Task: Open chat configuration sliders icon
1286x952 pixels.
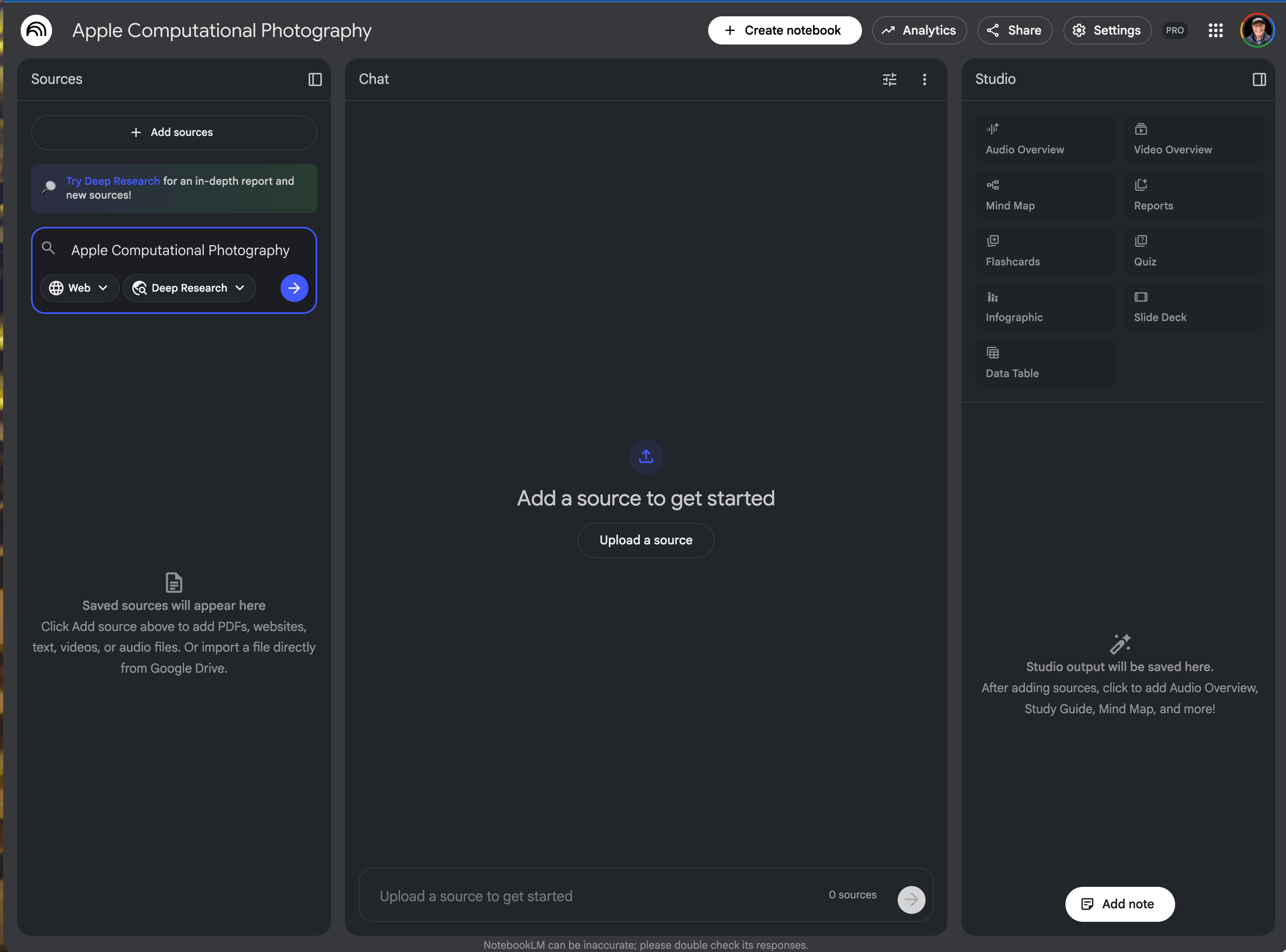Action: pos(889,79)
